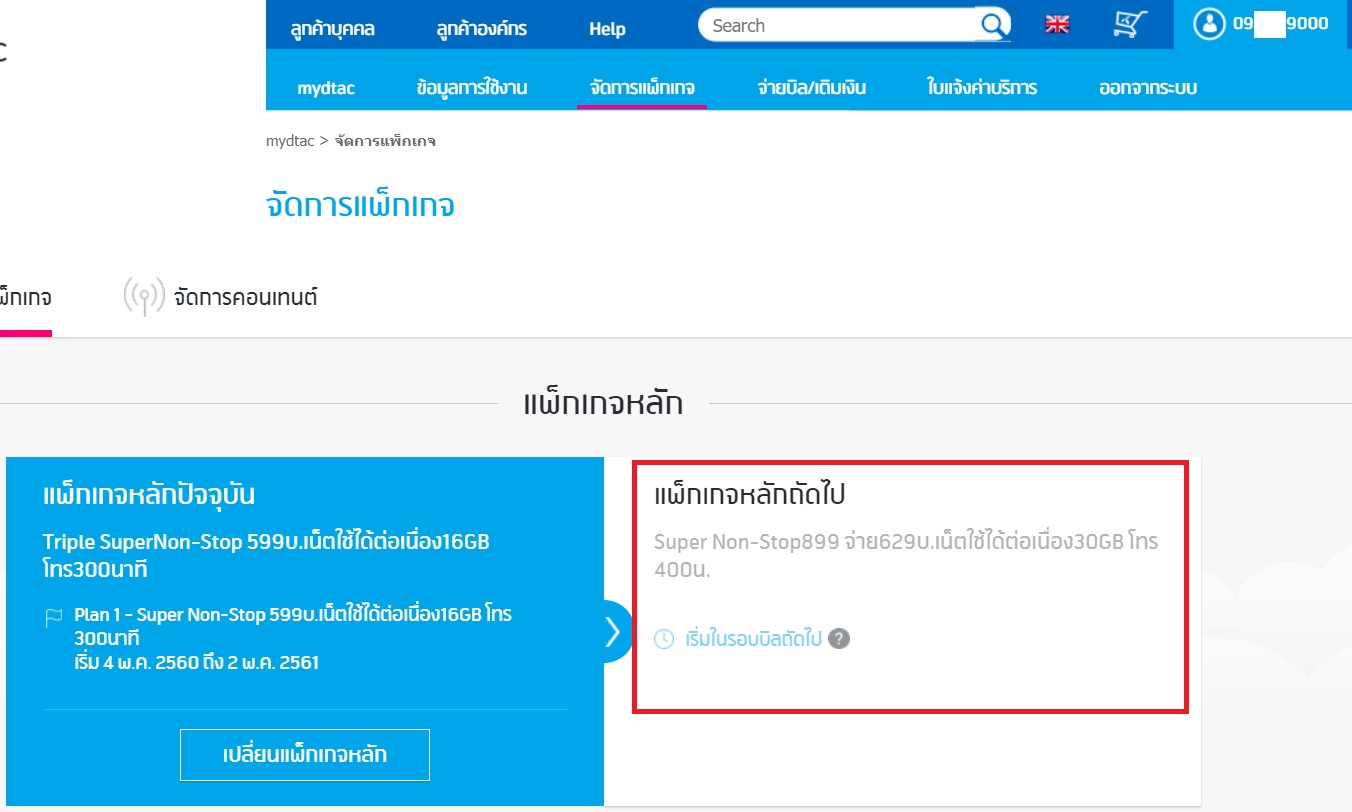Open the ลูกค้าองค์กร menu
This screenshot has width=1352, height=812.
pos(482,29)
